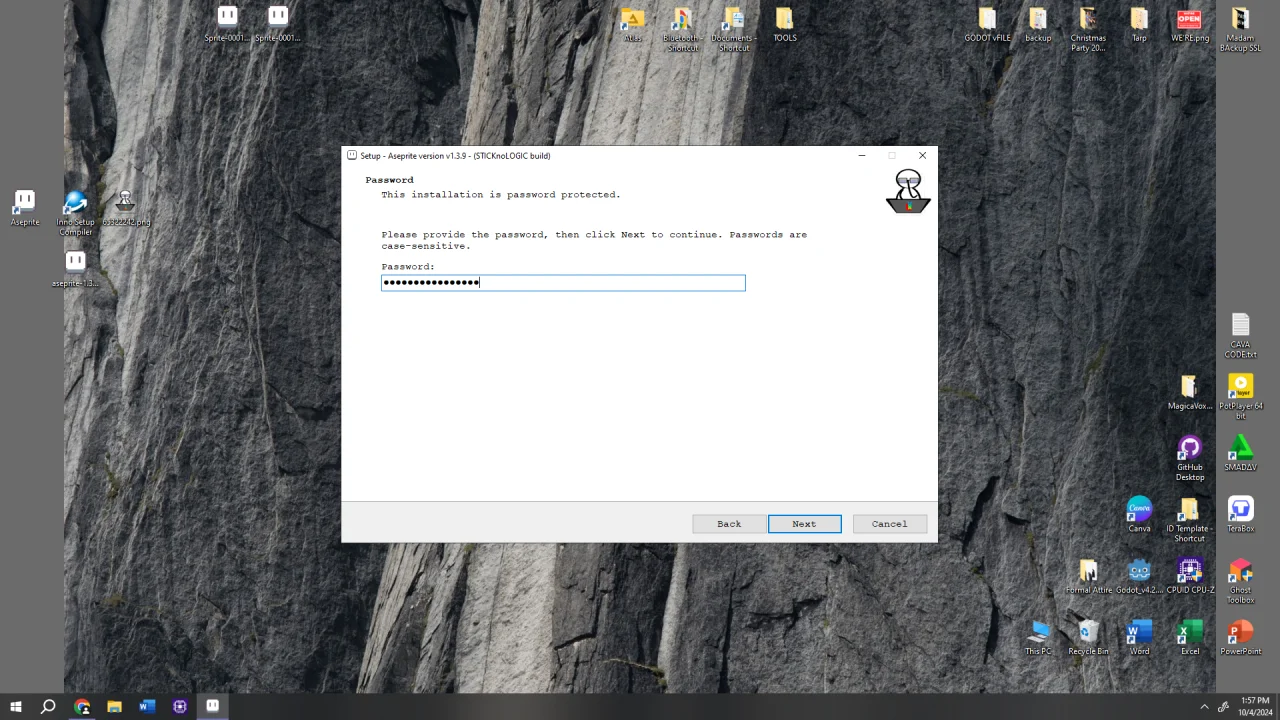Select the Canva desktop shortcut
The height and width of the screenshot is (720, 1280).
[x=1139, y=514]
